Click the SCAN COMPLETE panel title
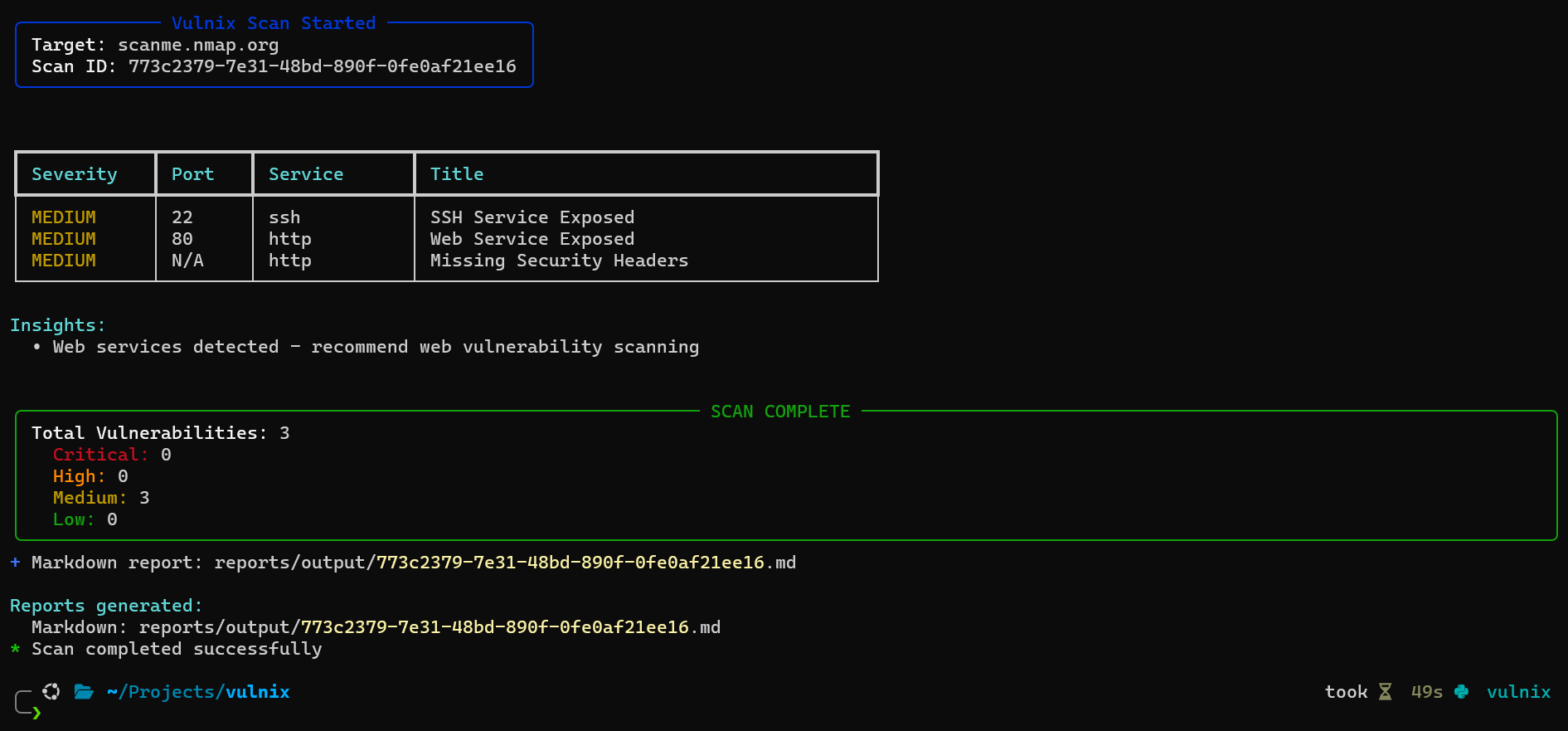1568x731 pixels. click(x=780, y=412)
